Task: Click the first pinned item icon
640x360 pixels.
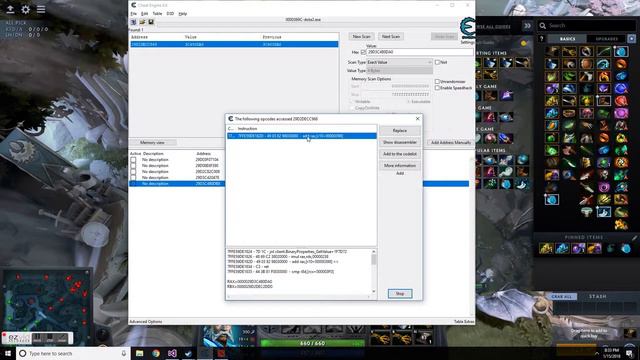Action: tap(546, 248)
